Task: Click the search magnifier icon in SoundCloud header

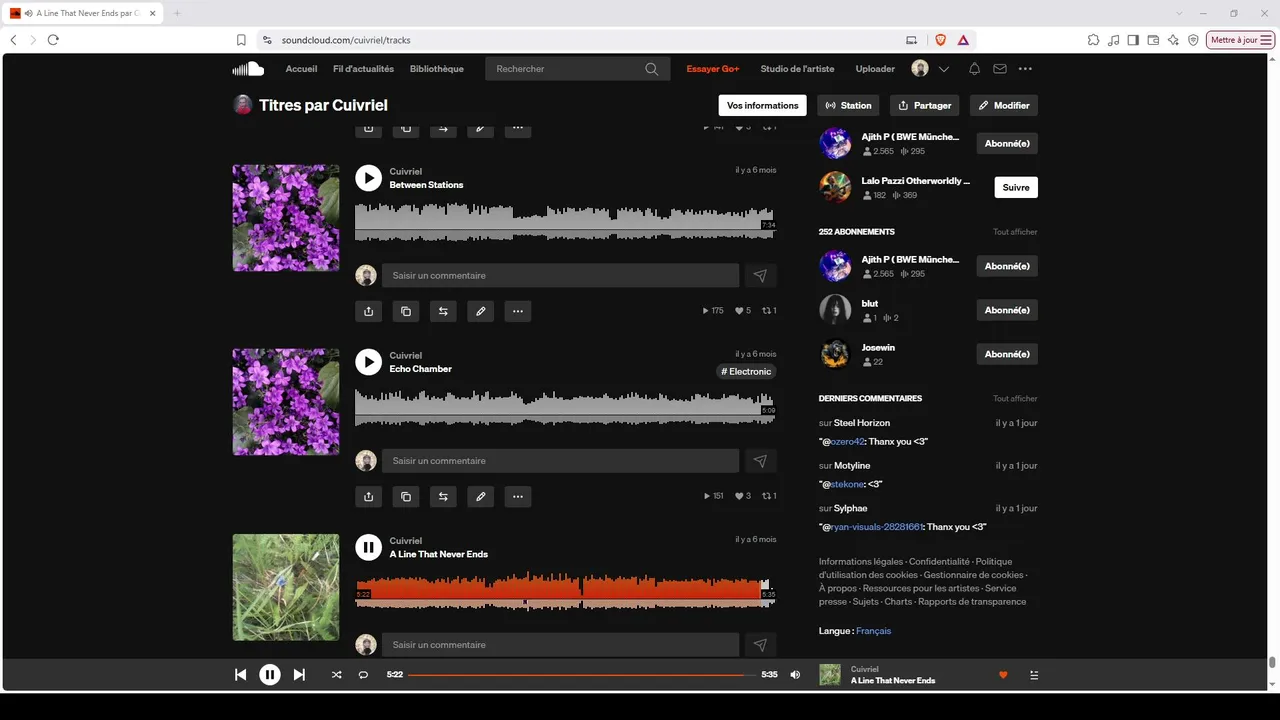Action: click(652, 69)
